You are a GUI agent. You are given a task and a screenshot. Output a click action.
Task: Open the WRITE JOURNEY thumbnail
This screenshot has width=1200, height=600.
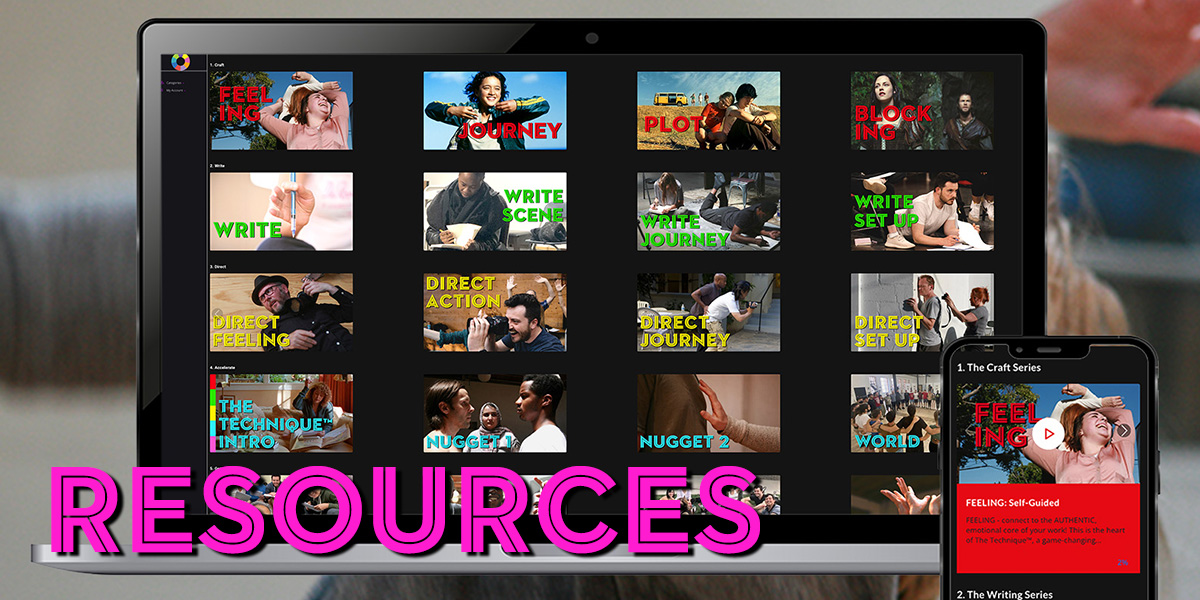[x=709, y=211]
